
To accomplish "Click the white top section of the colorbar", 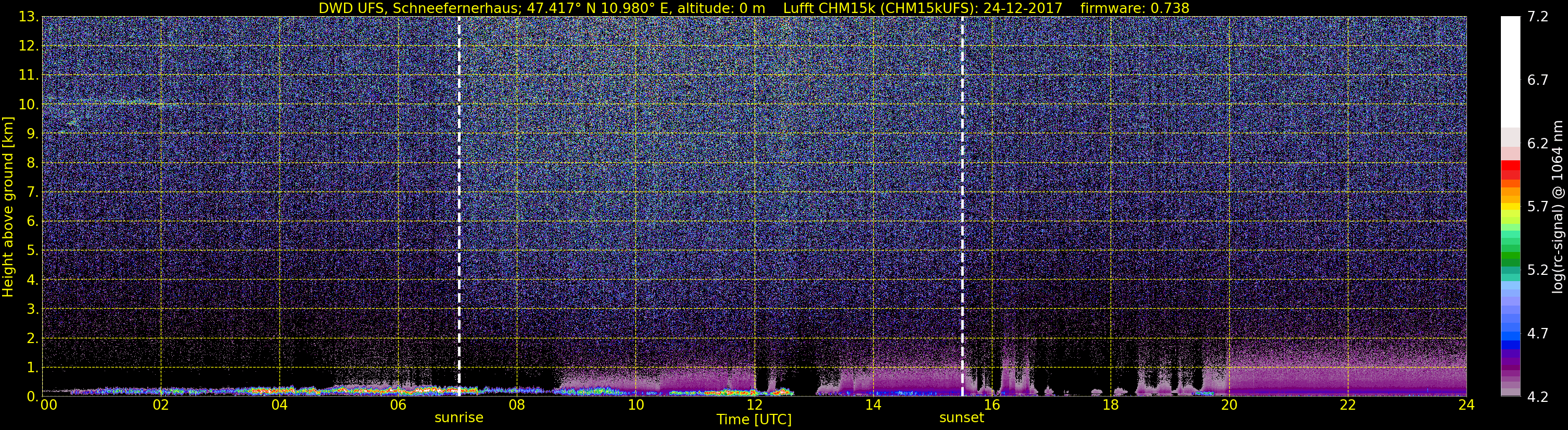I will pyautogui.click(x=1510, y=72).
